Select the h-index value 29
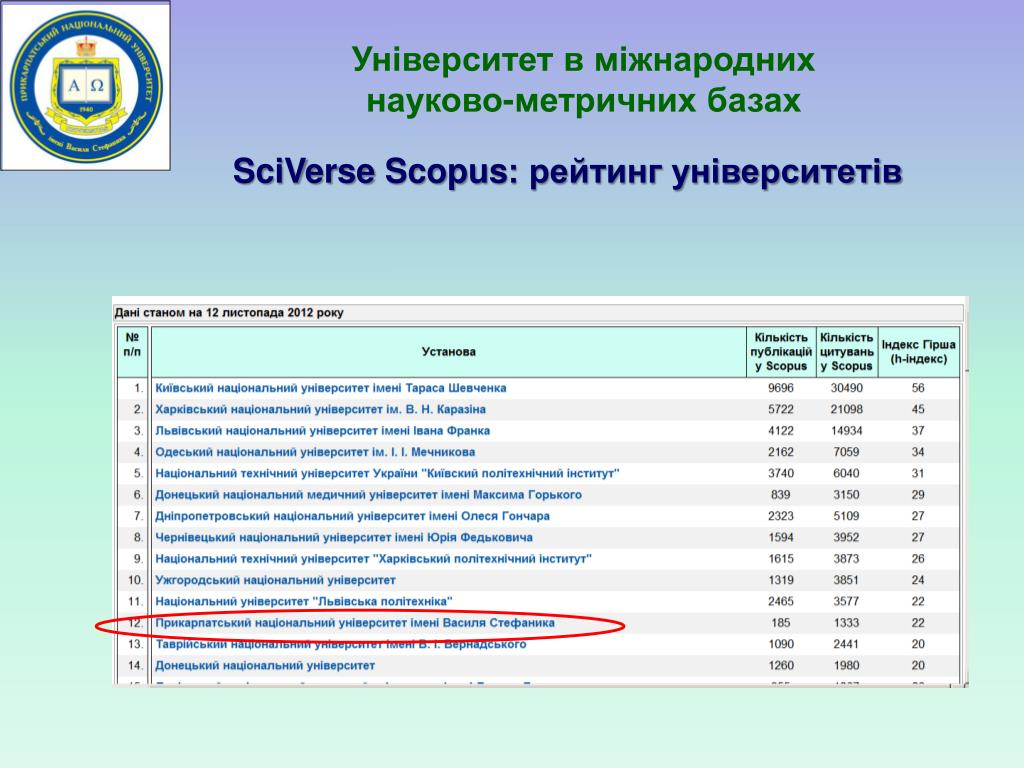 coord(918,495)
